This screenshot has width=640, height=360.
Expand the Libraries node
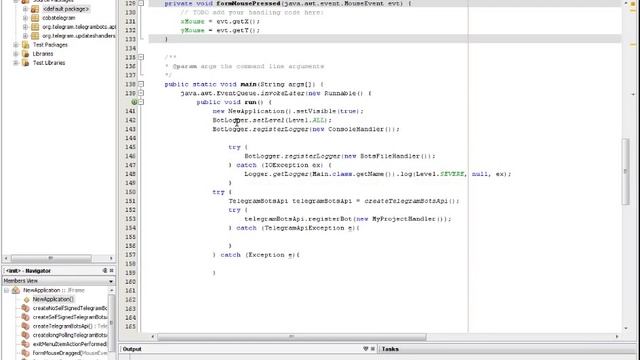click(x=16, y=53)
